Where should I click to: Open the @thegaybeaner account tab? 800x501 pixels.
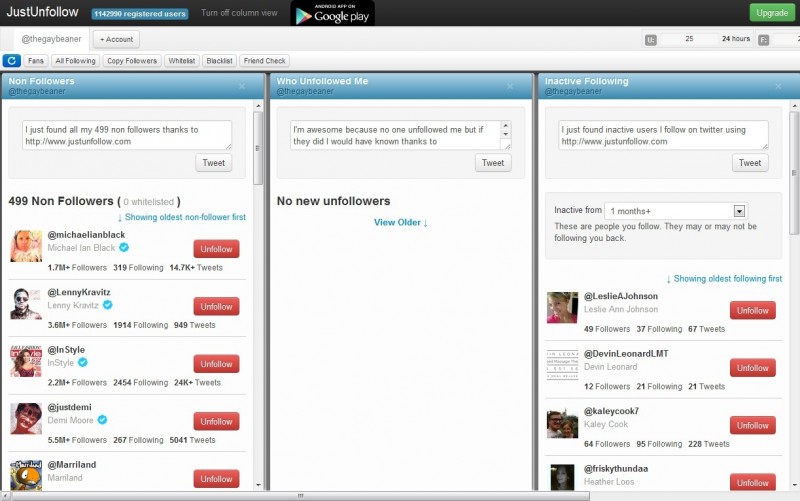pyautogui.click(x=52, y=39)
